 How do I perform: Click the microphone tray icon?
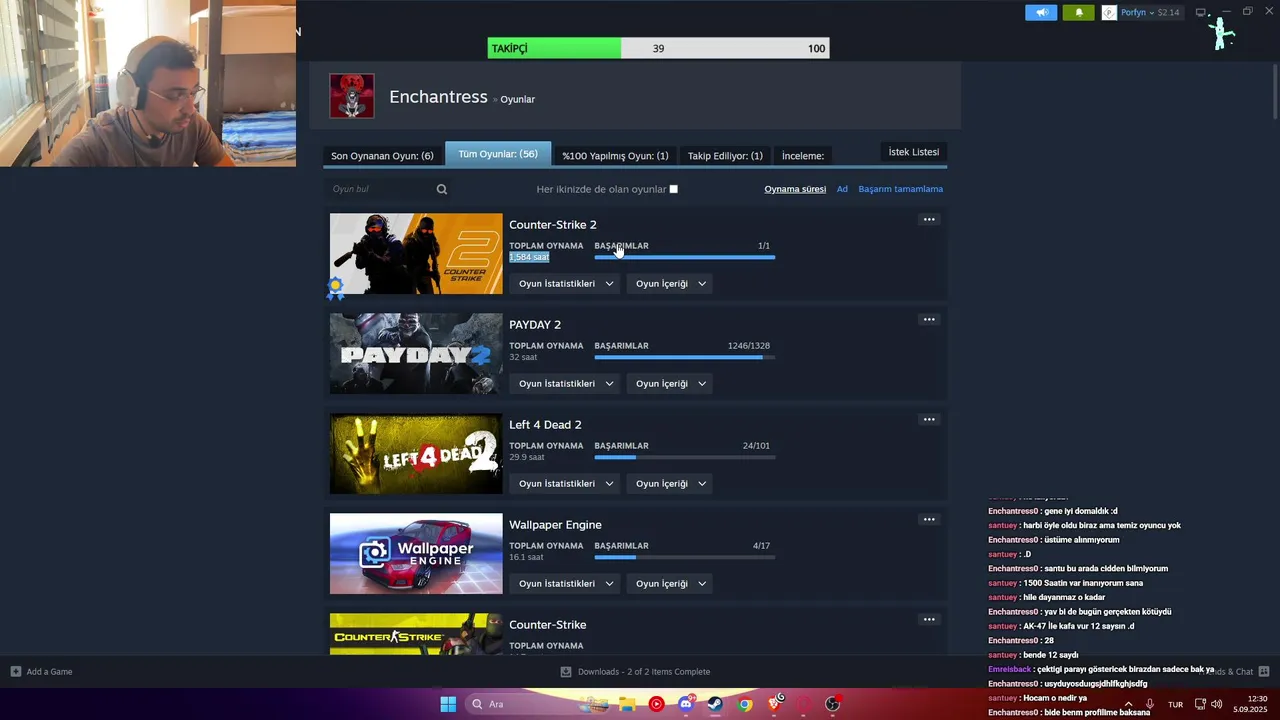[1150, 704]
